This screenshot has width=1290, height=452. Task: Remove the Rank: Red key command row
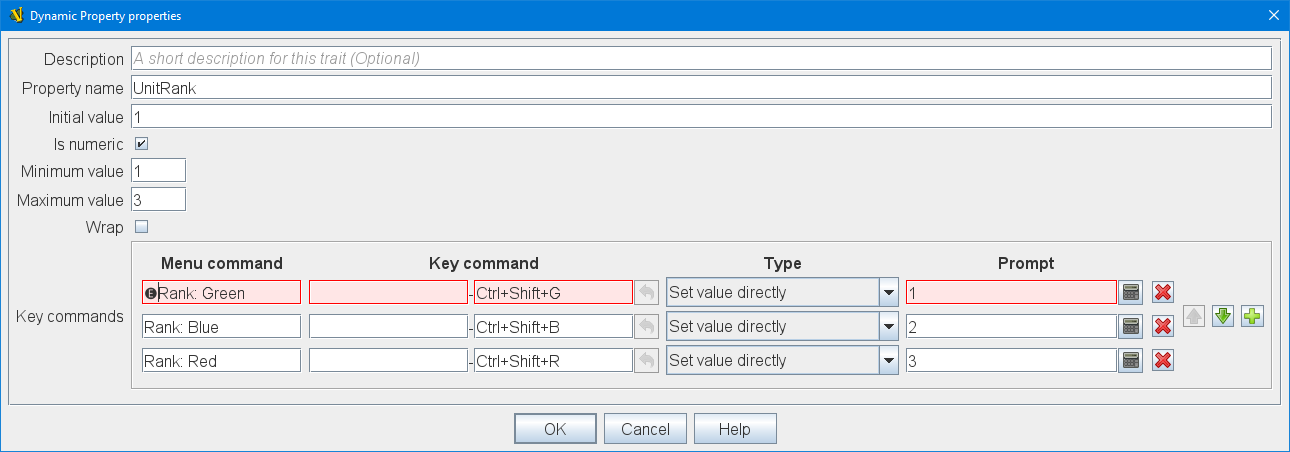point(1163,360)
